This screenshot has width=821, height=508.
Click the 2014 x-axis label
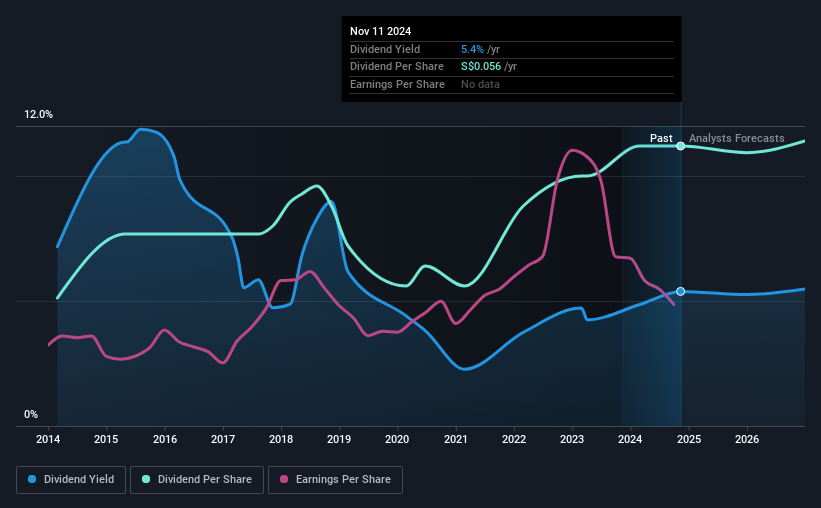pos(48,439)
